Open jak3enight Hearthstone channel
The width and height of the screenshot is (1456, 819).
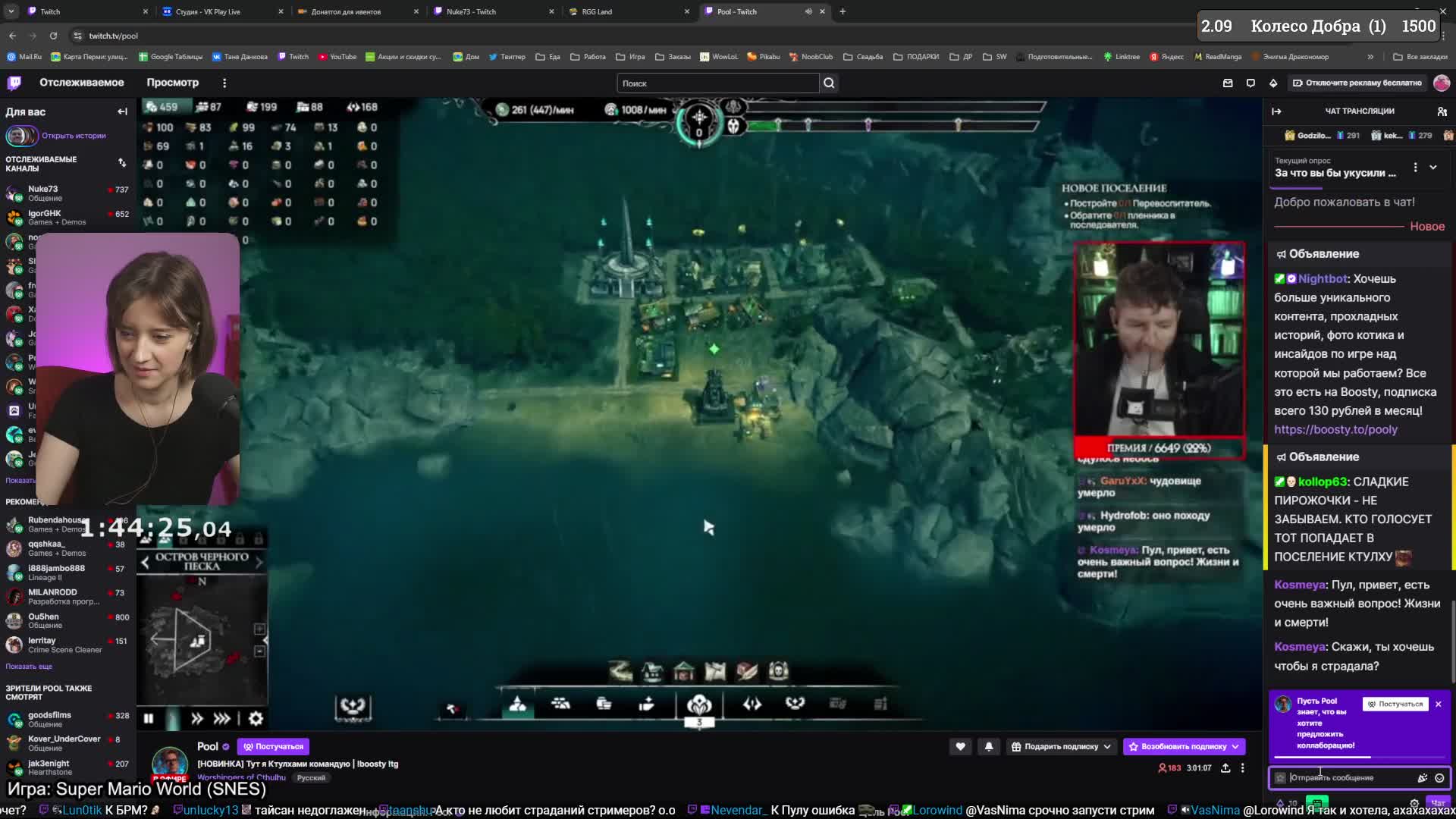pos(67,767)
